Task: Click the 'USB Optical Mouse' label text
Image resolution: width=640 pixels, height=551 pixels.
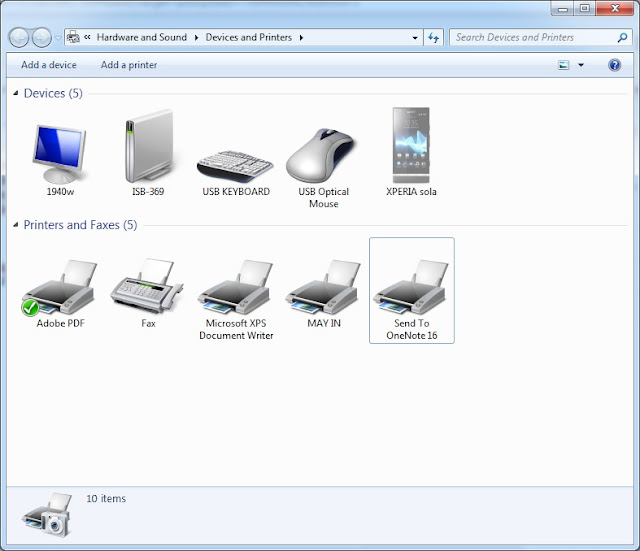Action: pos(324,198)
